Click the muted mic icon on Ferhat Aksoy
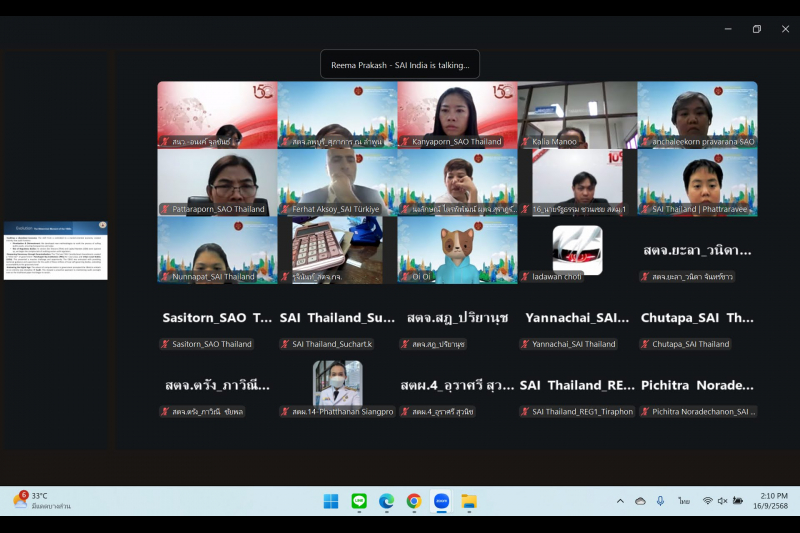800x533 pixels. click(x=286, y=210)
